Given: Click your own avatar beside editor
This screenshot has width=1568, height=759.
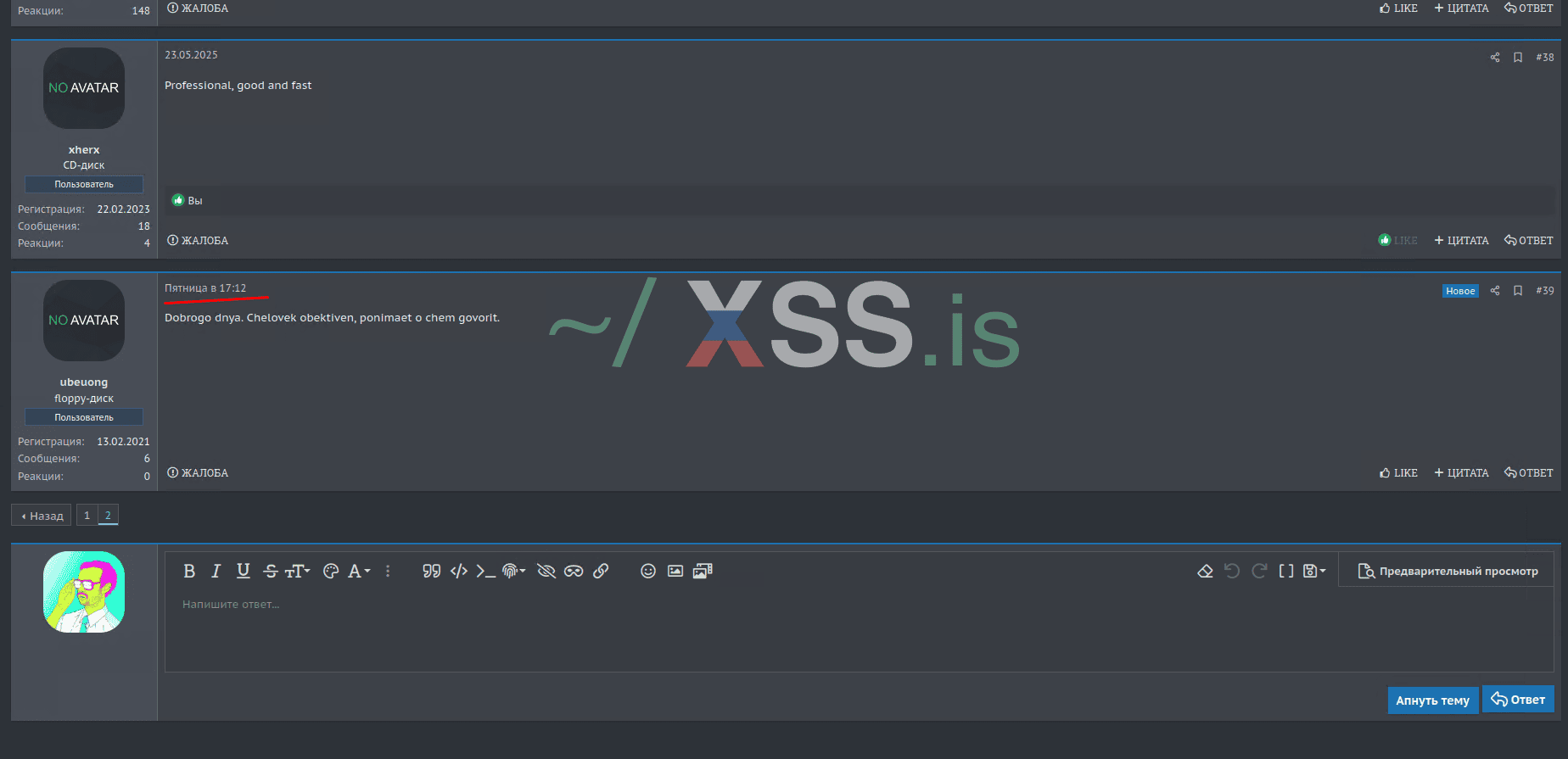Looking at the screenshot, I should (84, 592).
